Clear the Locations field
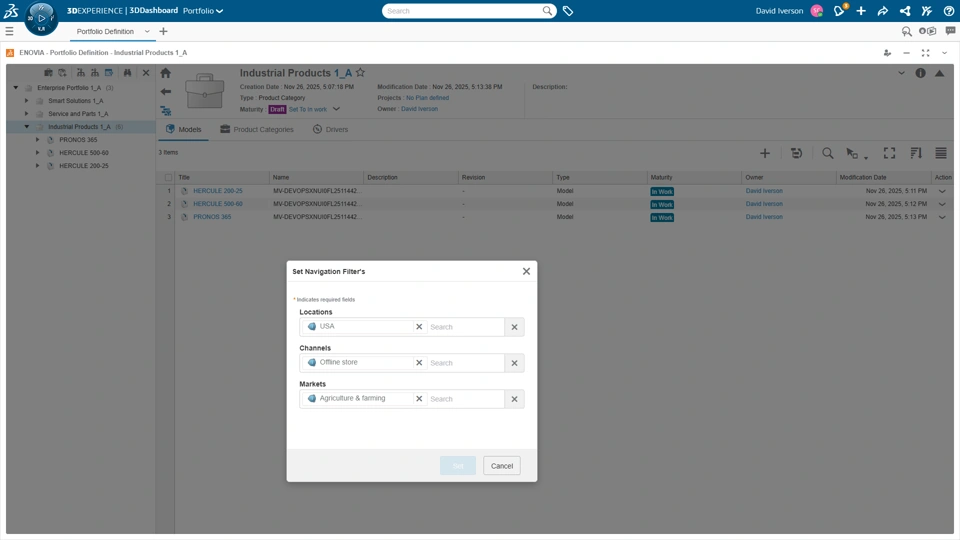 pyautogui.click(x=514, y=327)
